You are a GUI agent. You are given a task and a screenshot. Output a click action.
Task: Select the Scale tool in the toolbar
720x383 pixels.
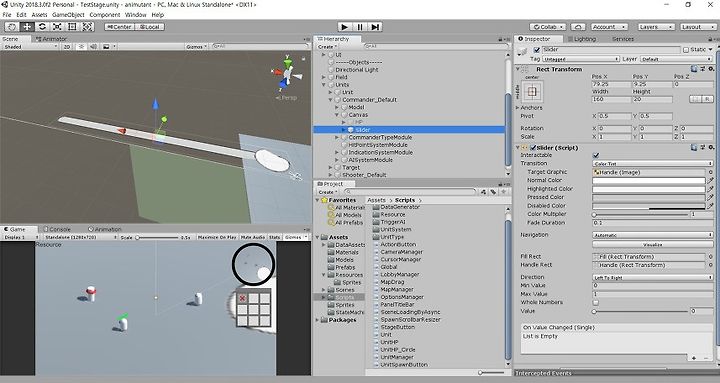tap(57, 27)
